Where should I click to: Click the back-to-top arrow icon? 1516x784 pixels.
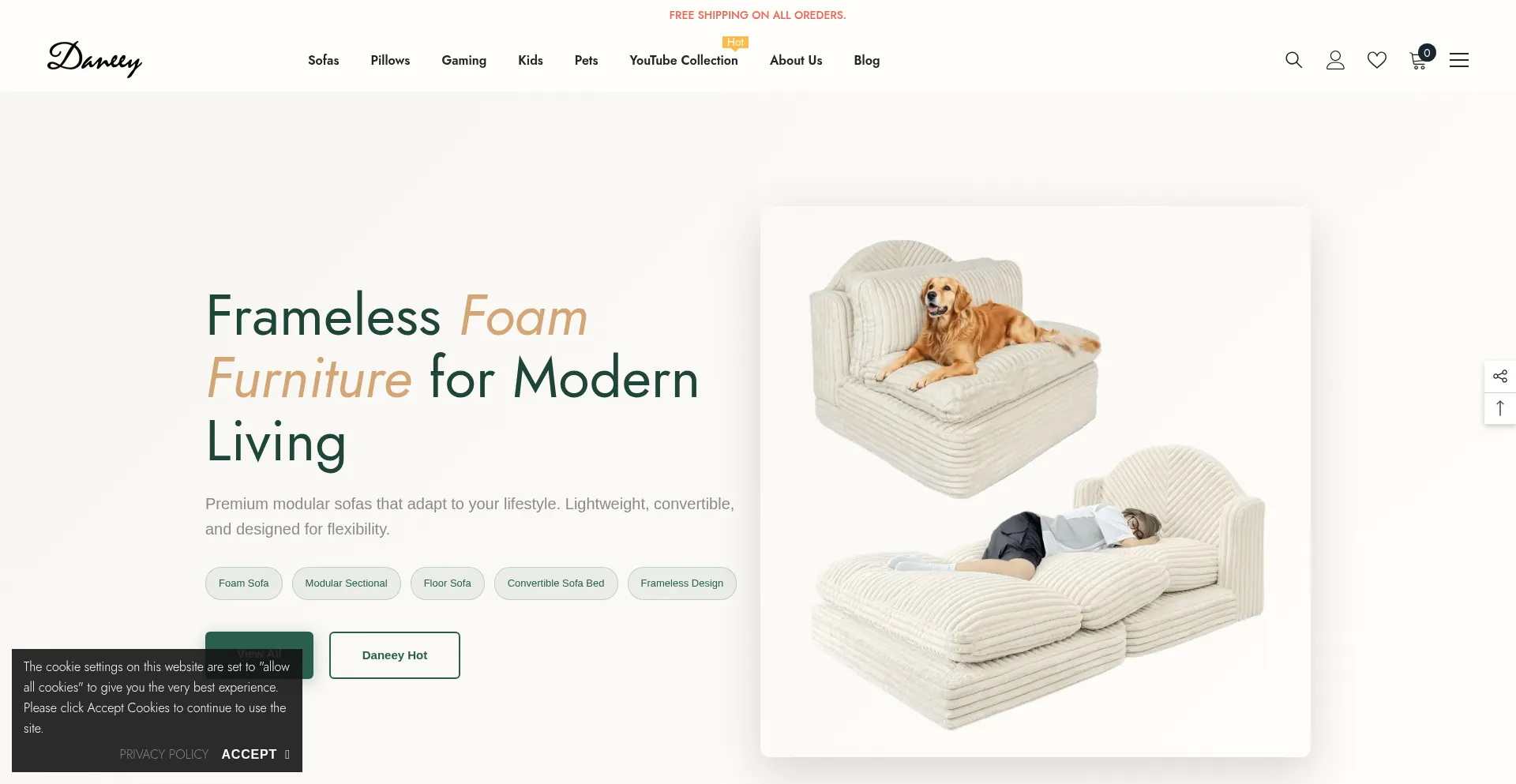(1500, 409)
